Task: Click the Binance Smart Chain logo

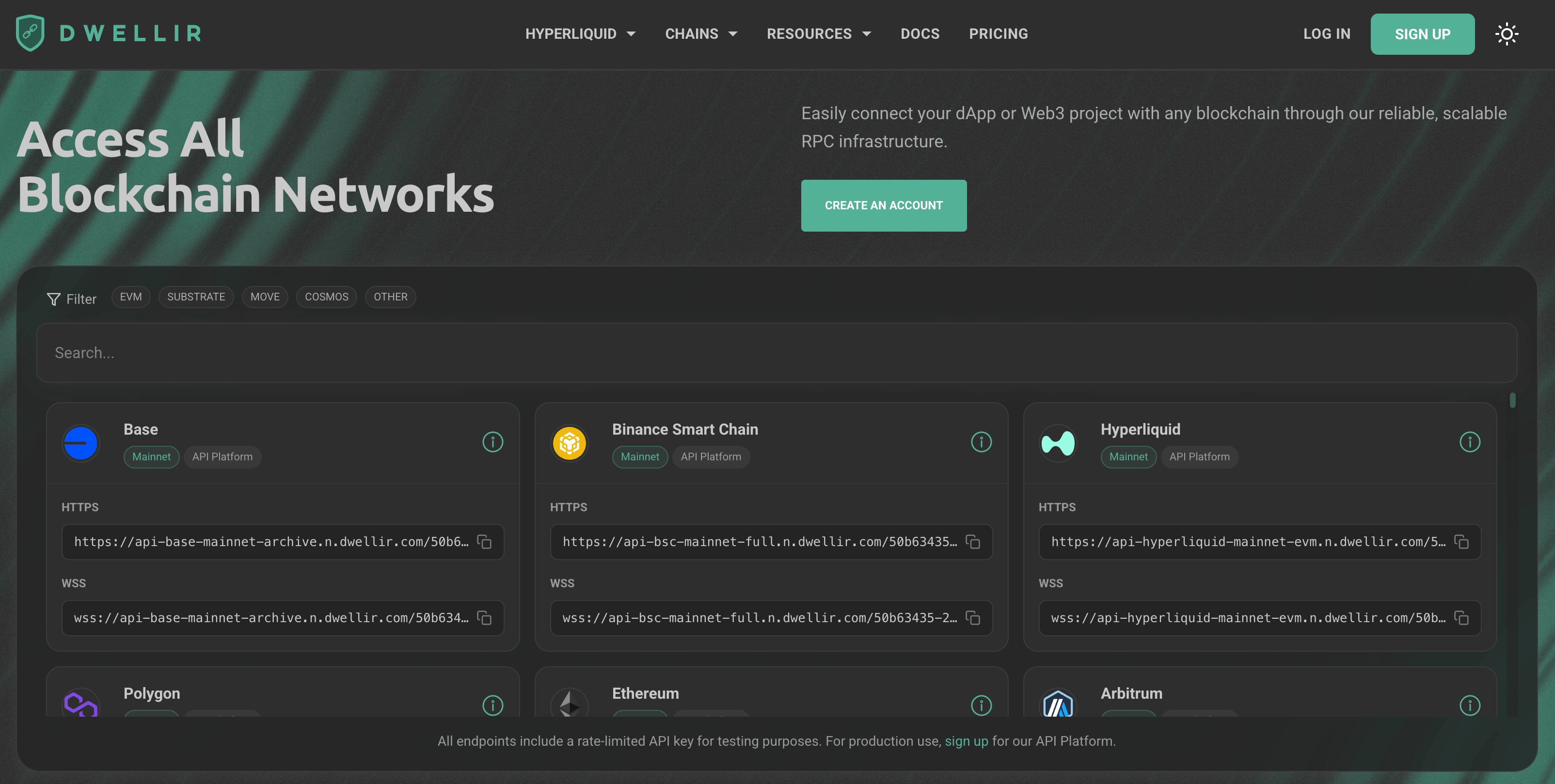Action: click(x=569, y=443)
